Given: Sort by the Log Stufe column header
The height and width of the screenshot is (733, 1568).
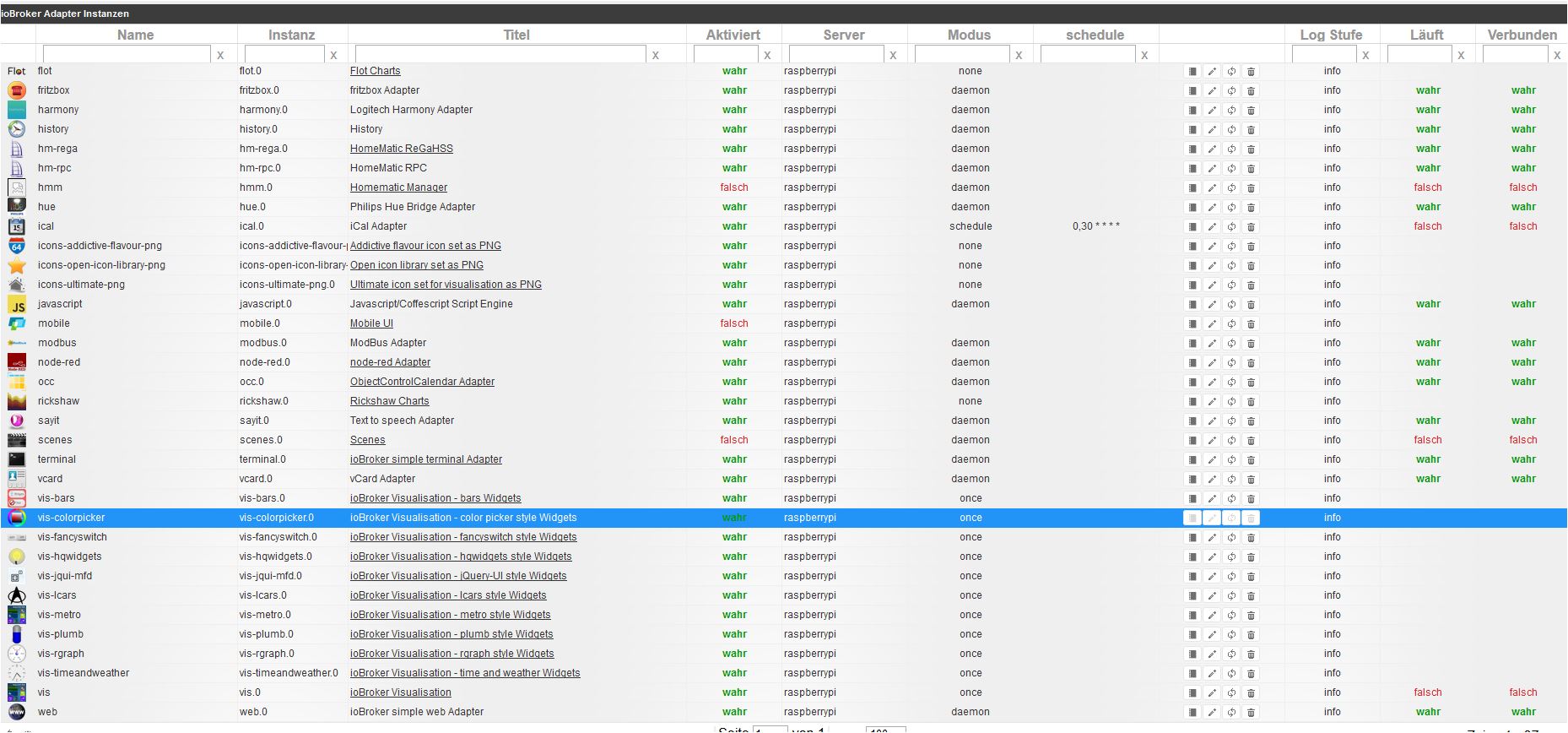Looking at the screenshot, I should click(x=1331, y=35).
